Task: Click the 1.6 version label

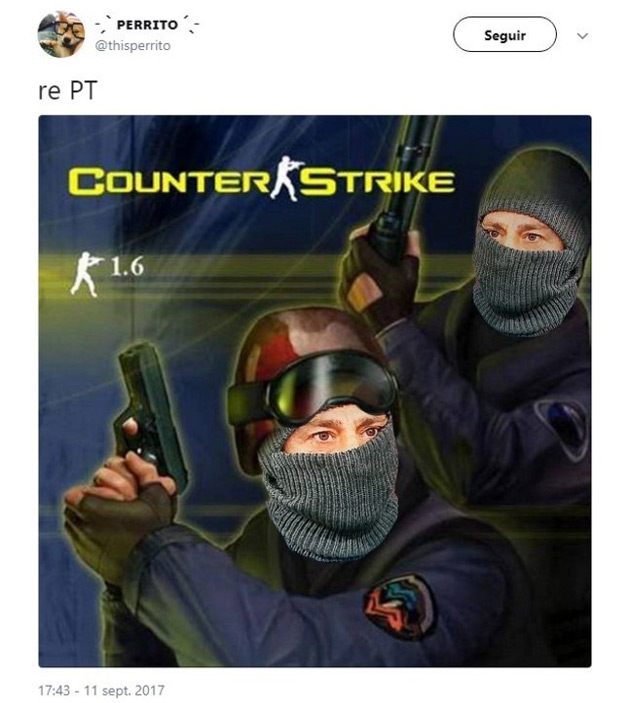Action: (127, 267)
